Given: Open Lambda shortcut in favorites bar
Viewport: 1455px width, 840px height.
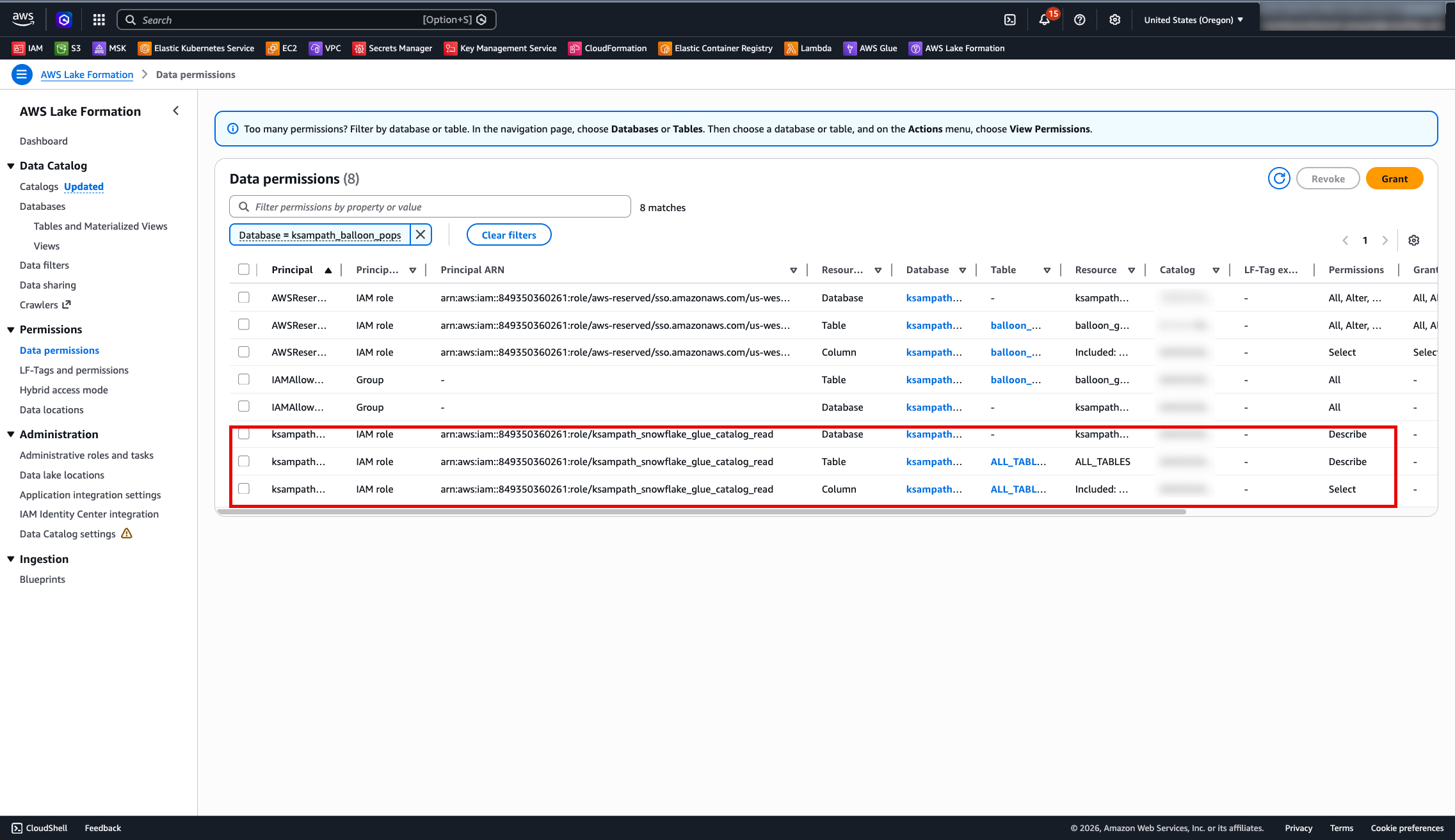Looking at the screenshot, I should click(x=808, y=48).
